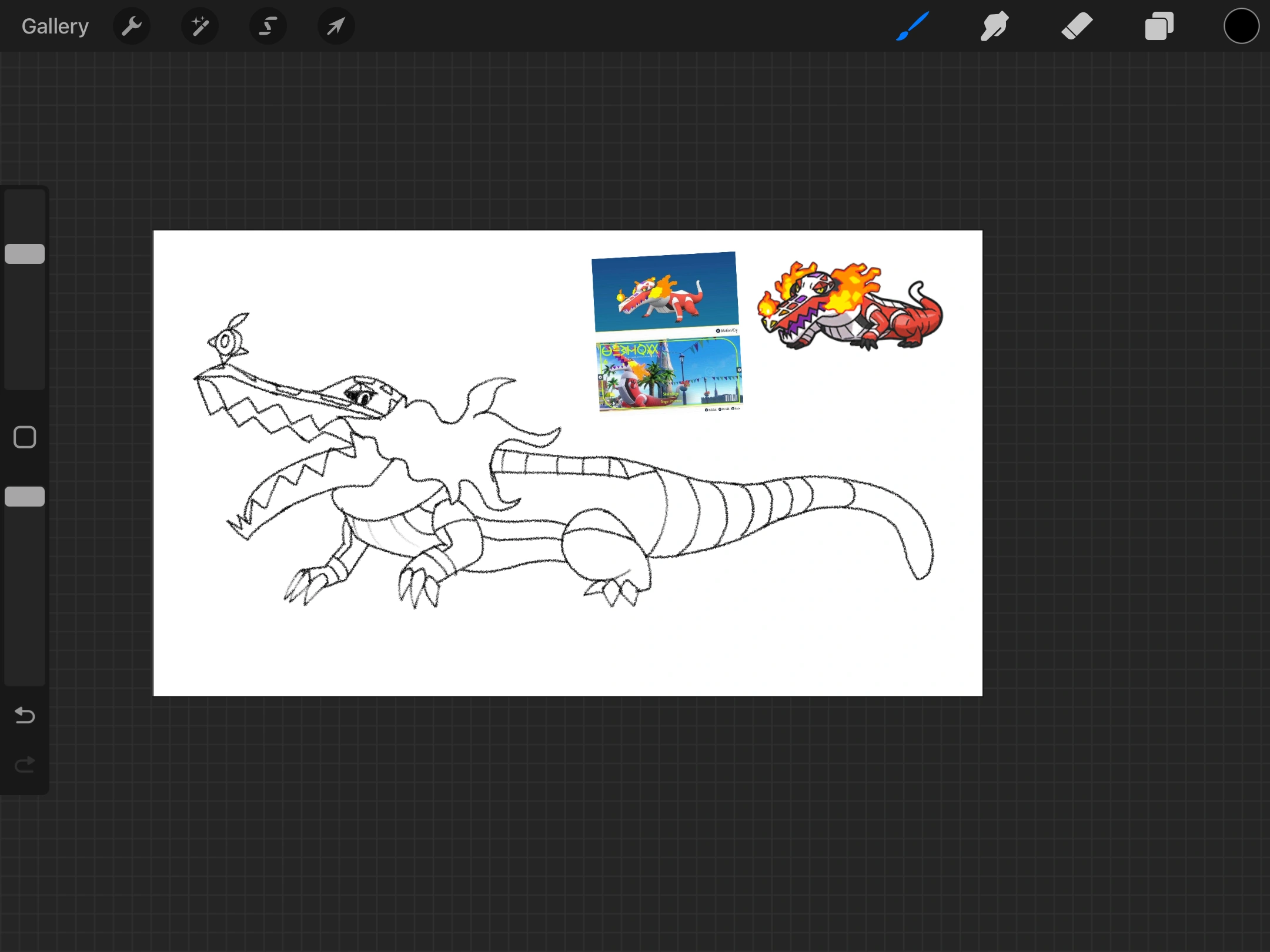Tap the pixel-art Skeledirge sprite reference
1270x952 pixels.
click(848, 306)
